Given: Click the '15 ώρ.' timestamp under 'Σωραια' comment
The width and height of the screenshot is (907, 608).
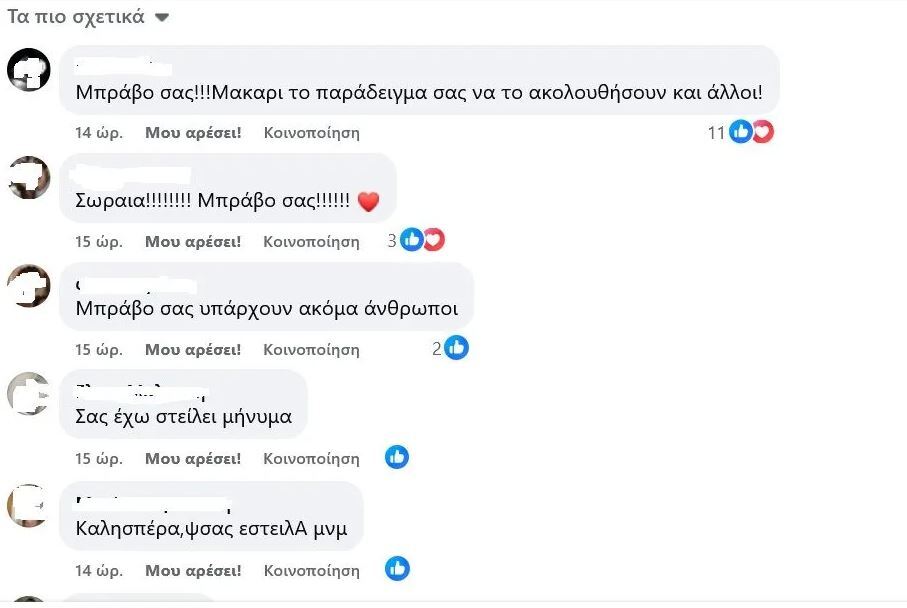Looking at the screenshot, I should point(99,241).
